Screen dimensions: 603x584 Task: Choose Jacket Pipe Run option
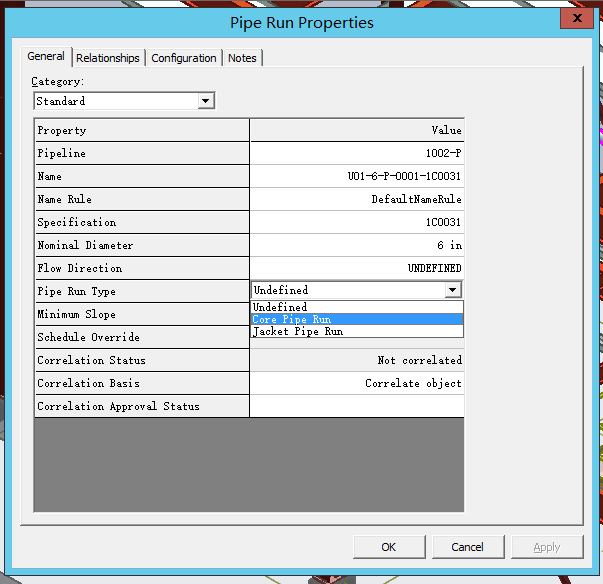[x=357, y=331]
